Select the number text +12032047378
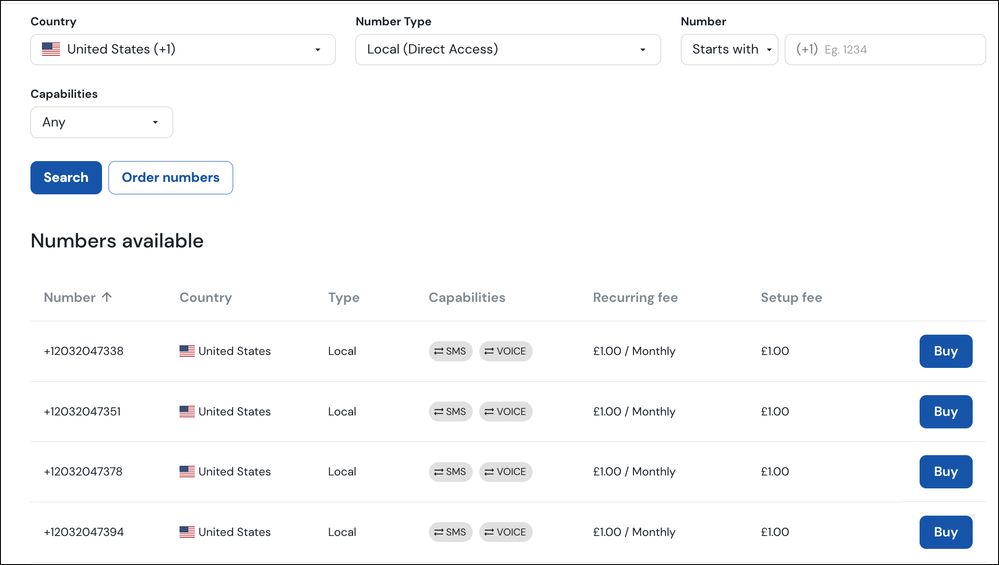Viewport: 999px width, 565px height. 83,471
